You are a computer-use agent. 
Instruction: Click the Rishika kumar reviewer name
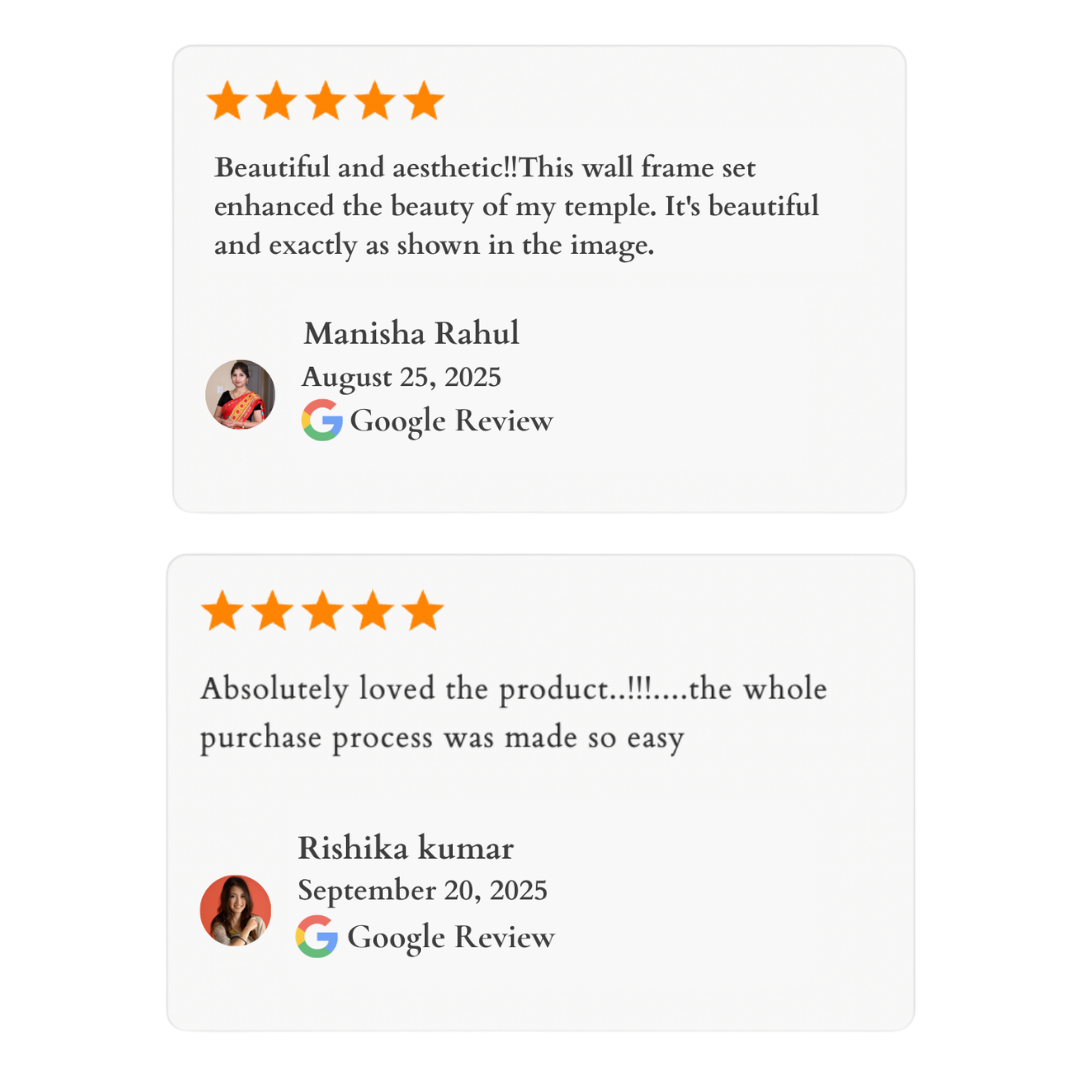point(405,849)
